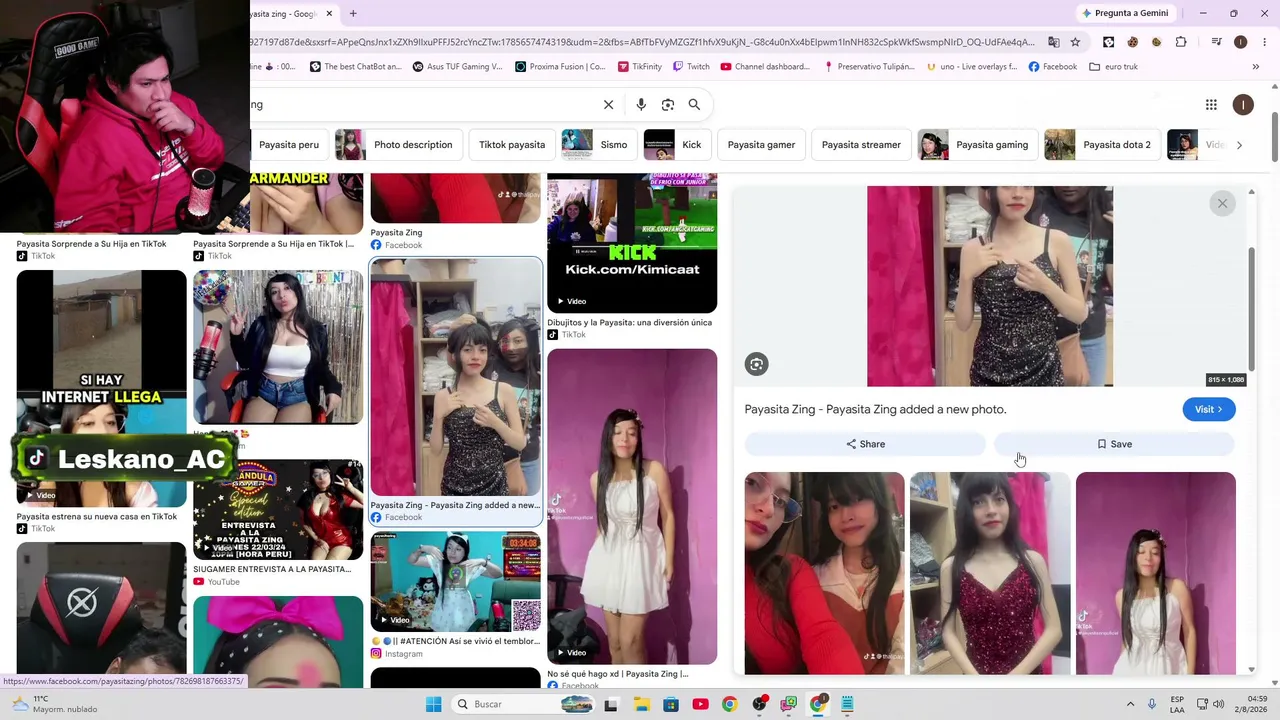Bookmark this page with the star icon

(1075, 42)
